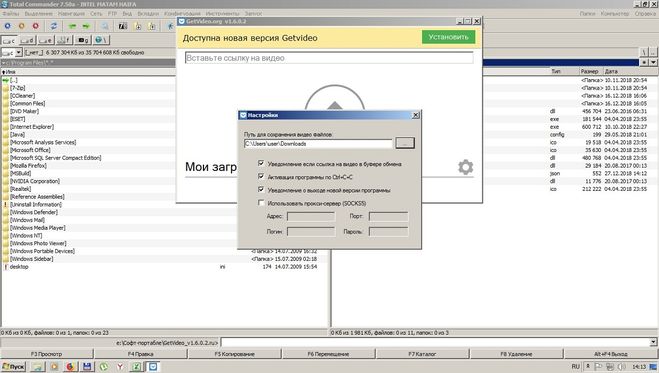This screenshot has height=373, width=659.
Task: Select the desktop ini file row
Action: click(164, 267)
